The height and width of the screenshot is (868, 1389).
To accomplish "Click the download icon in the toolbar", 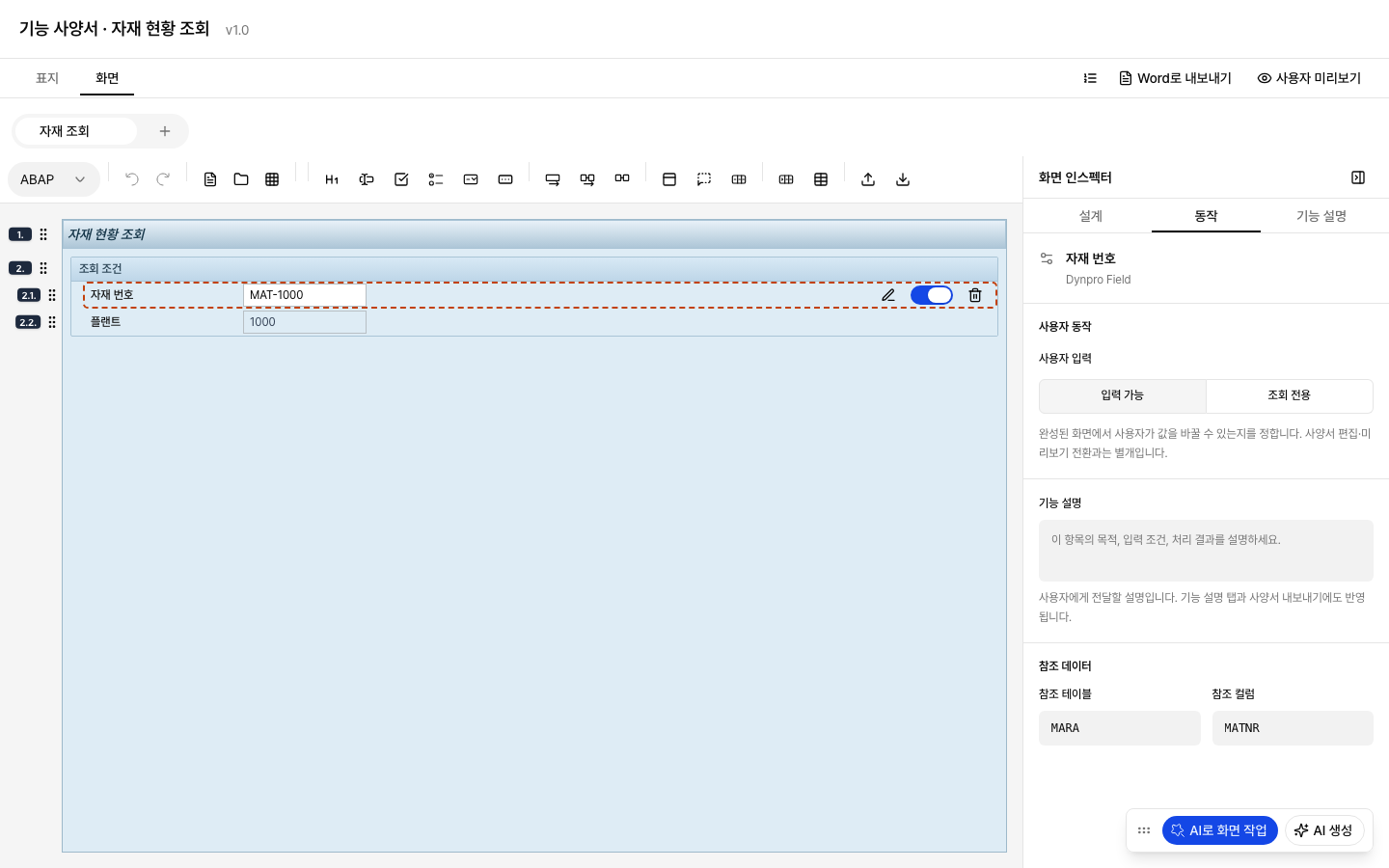I will 903,179.
